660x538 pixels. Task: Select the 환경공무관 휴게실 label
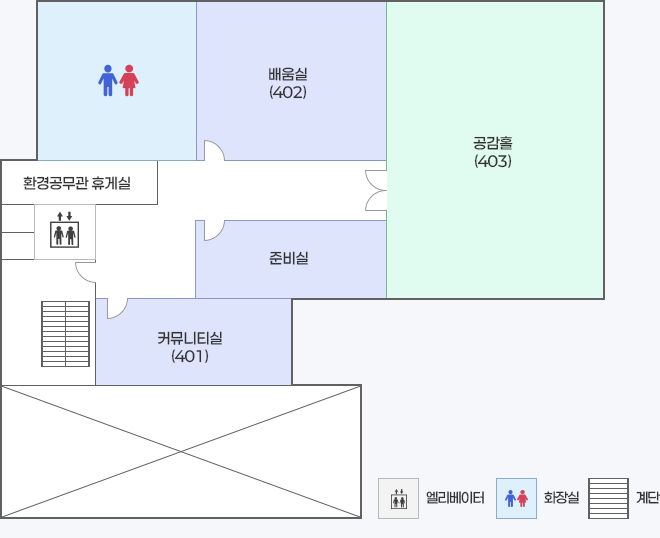77,183
